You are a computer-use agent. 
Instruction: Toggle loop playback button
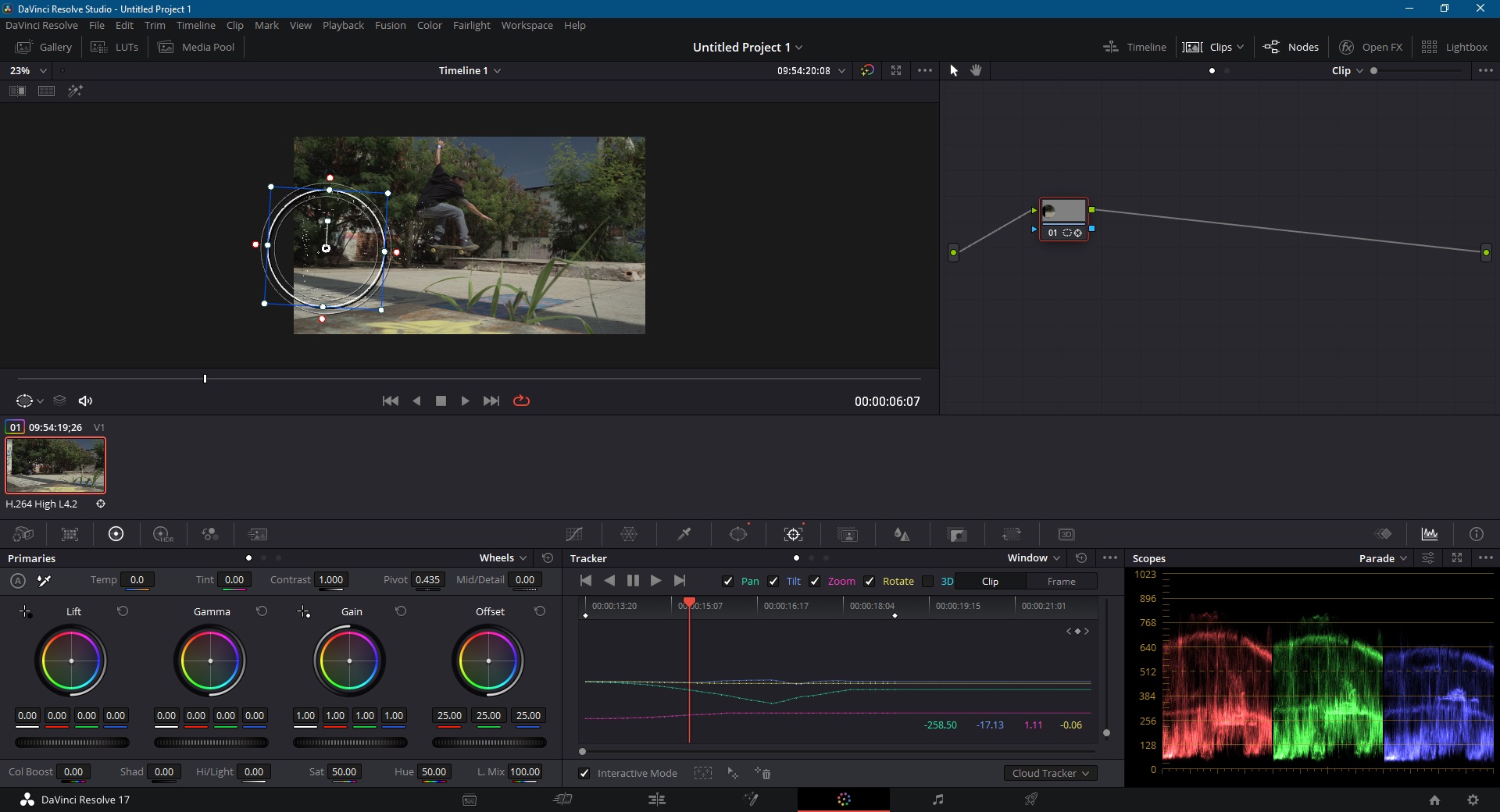tap(521, 401)
